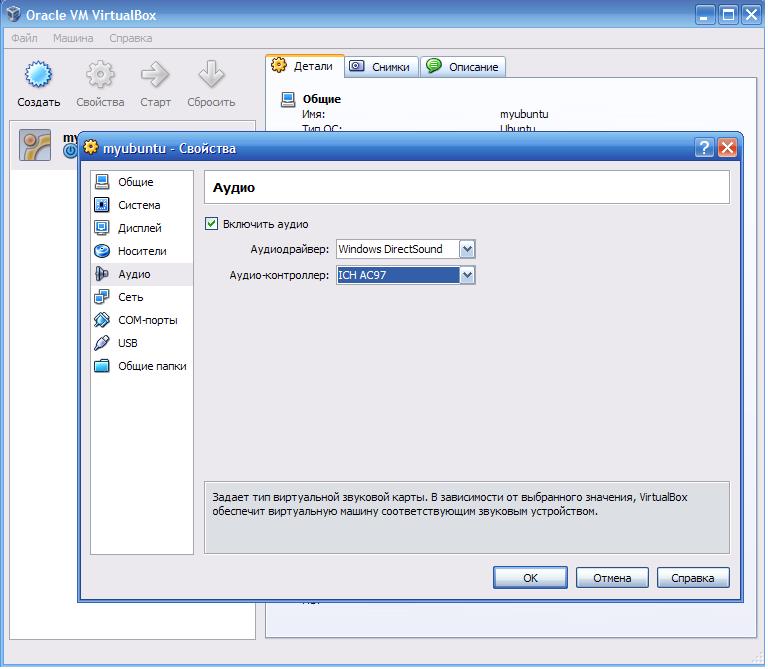Click the help description text box
This screenshot has width=768, height=669.
(467, 518)
